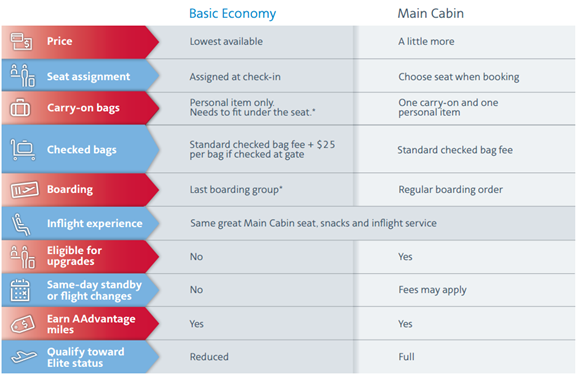Click the Checked bags luggage cart icon
The image size is (579, 374).
tap(23, 150)
